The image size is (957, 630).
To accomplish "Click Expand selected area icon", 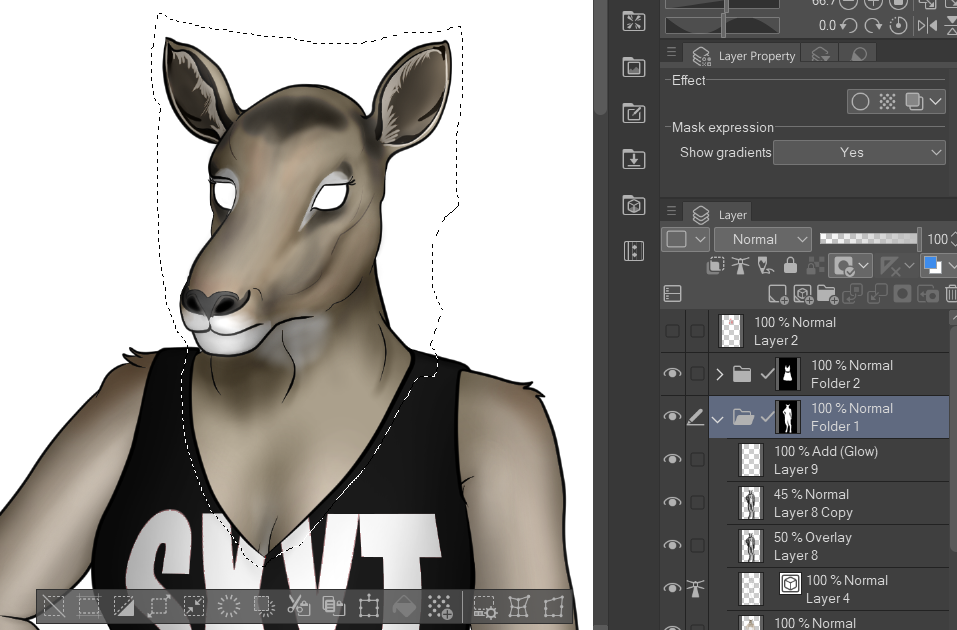I will [x=159, y=606].
